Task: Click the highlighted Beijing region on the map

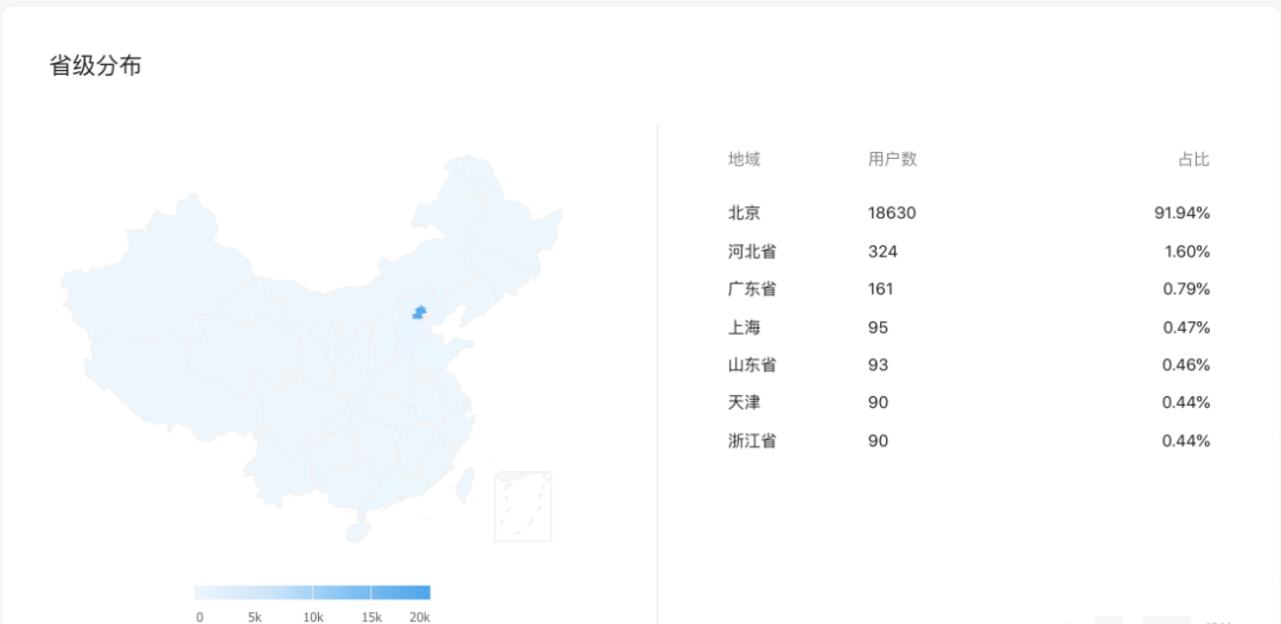Action: (x=419, y=313)
